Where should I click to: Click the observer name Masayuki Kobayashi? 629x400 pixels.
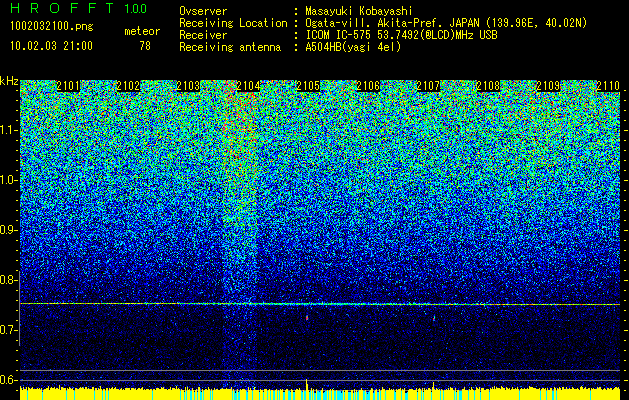click(359, 11)
